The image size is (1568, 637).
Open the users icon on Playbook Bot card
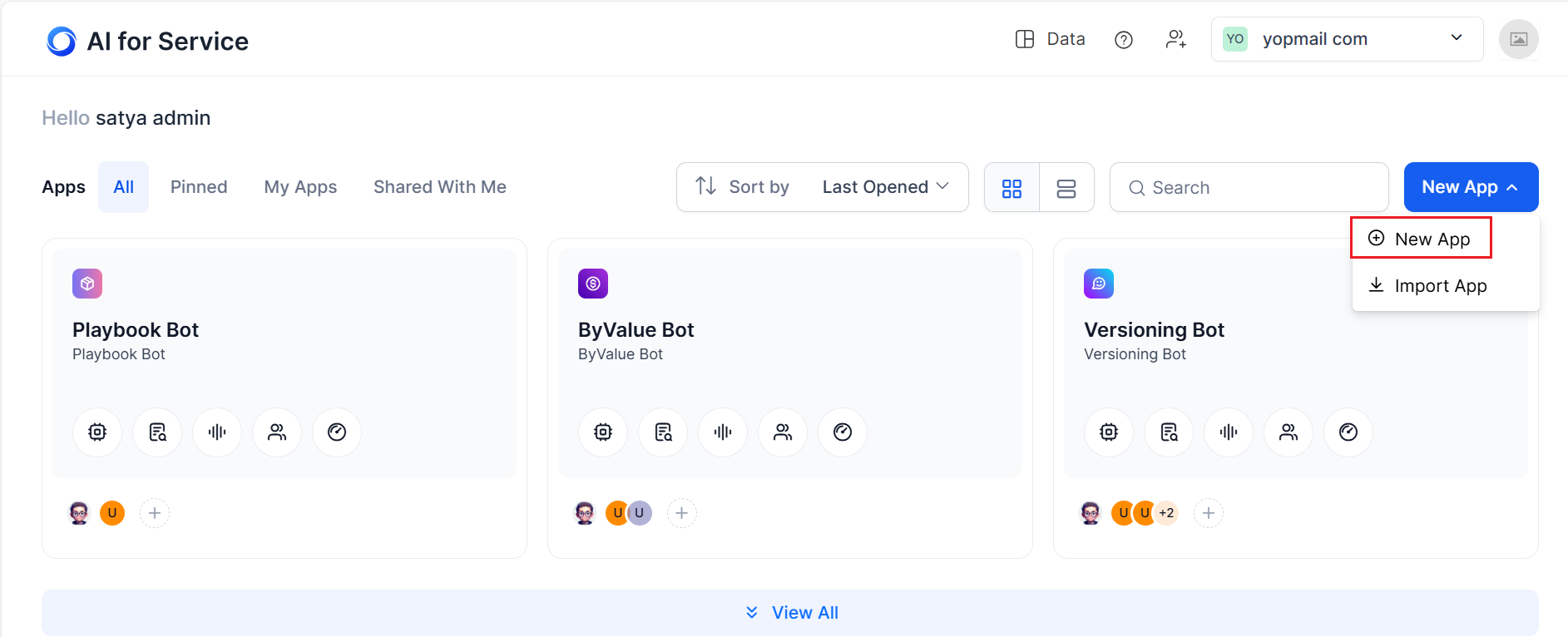tap(277, 432)
